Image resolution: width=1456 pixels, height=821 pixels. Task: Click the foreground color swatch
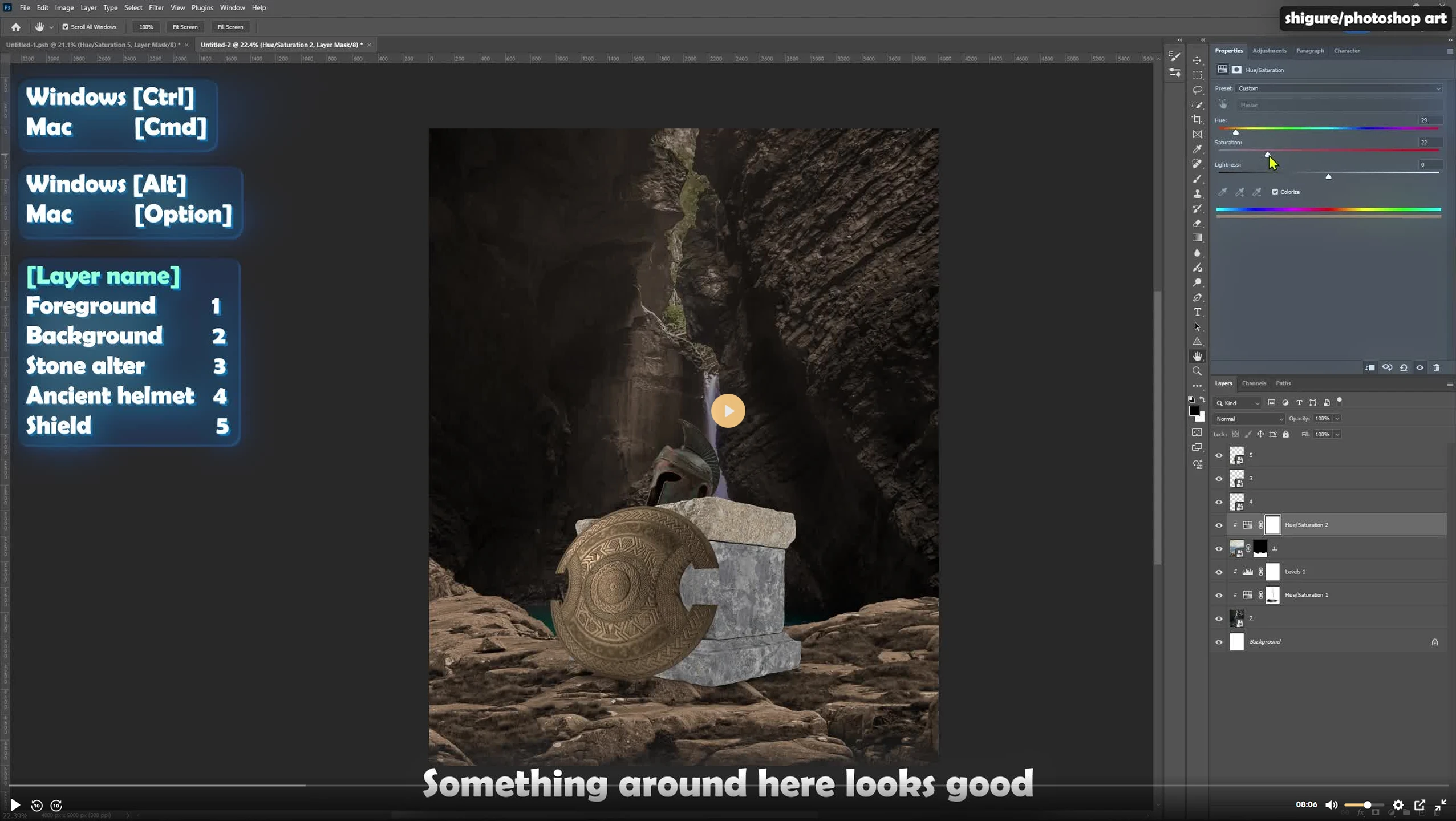pyautogui.click(x=1194, y=411)
